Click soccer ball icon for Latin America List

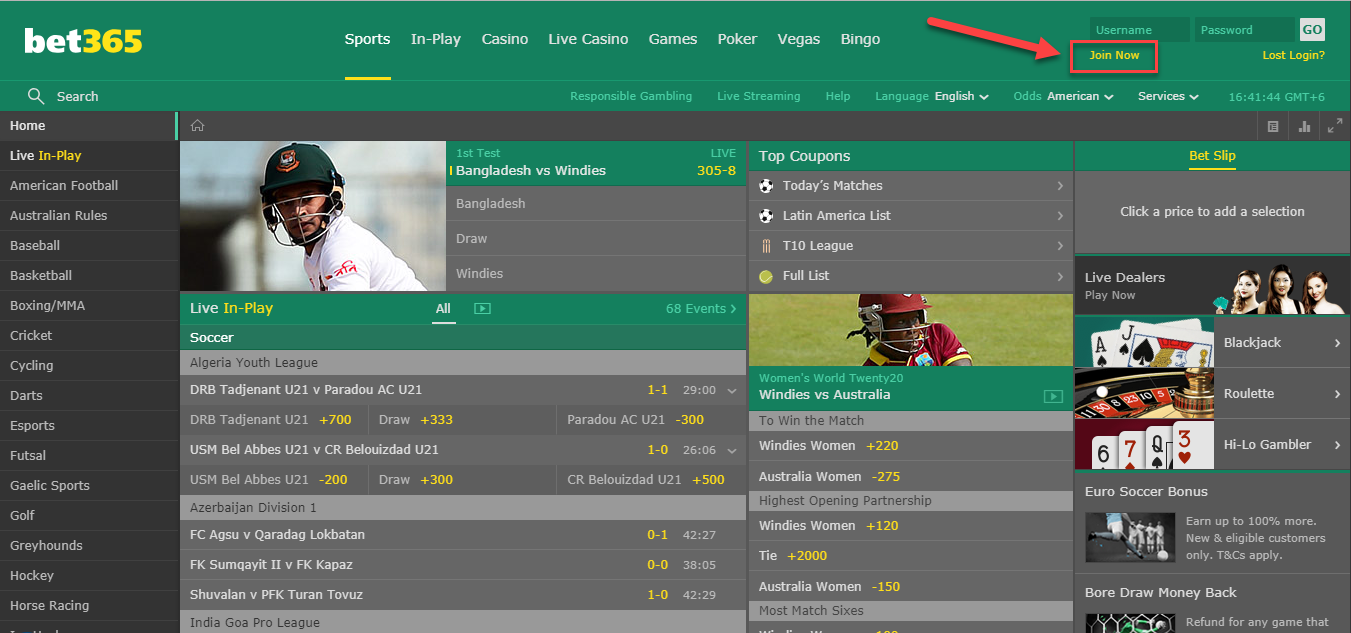coord(766,216)
